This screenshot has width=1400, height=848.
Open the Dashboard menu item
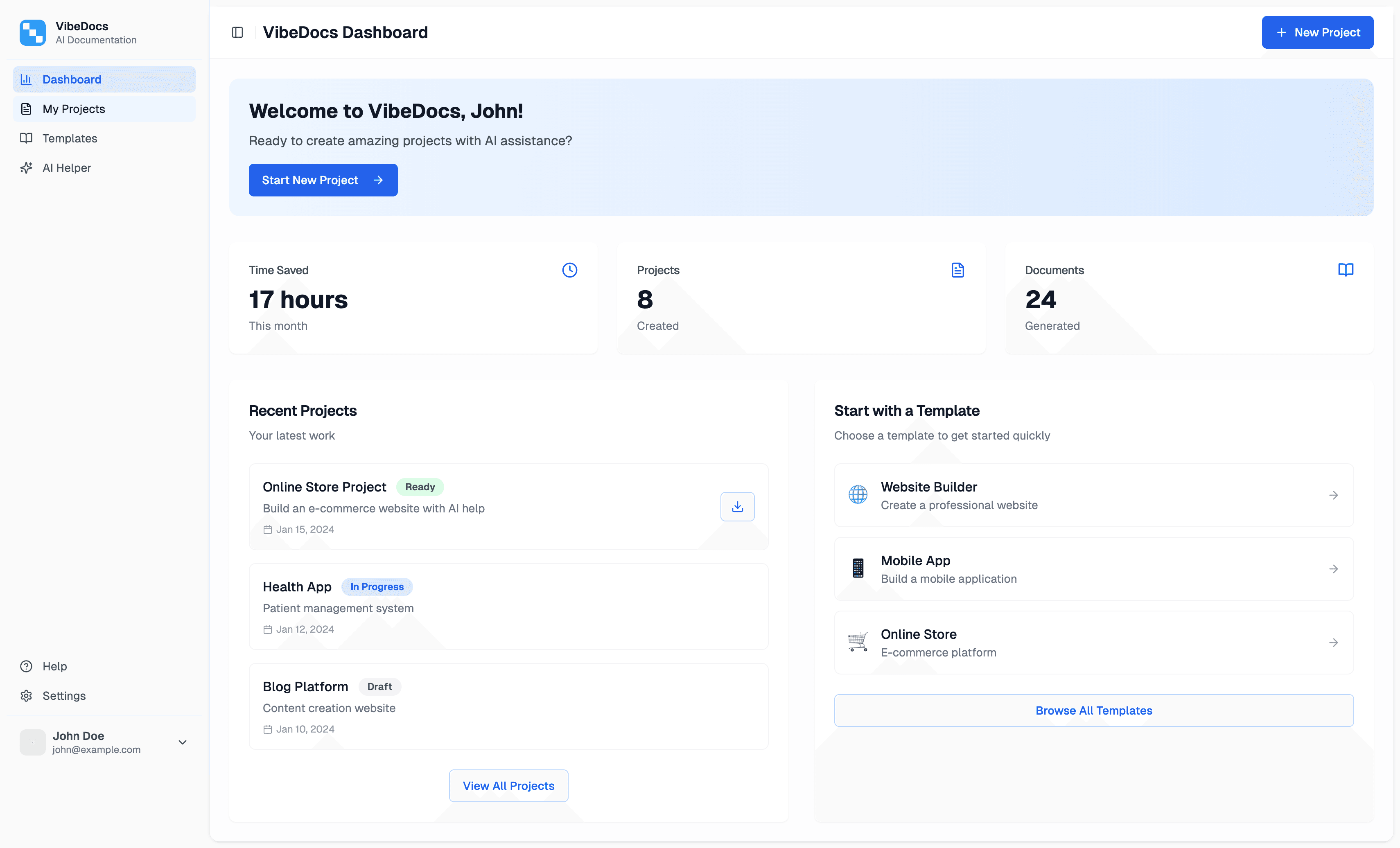[x=104, y=79]
